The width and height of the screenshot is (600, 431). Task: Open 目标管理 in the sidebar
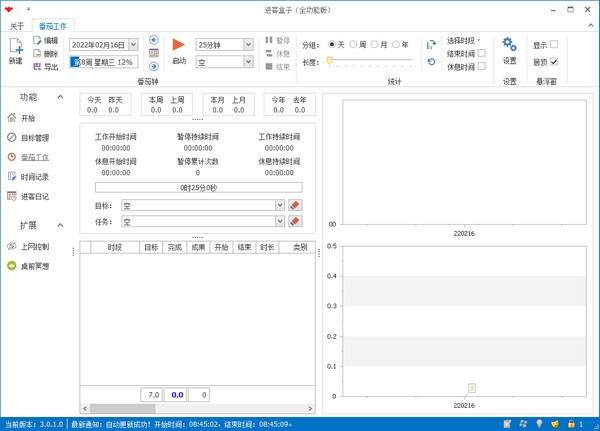coord(34,138)
